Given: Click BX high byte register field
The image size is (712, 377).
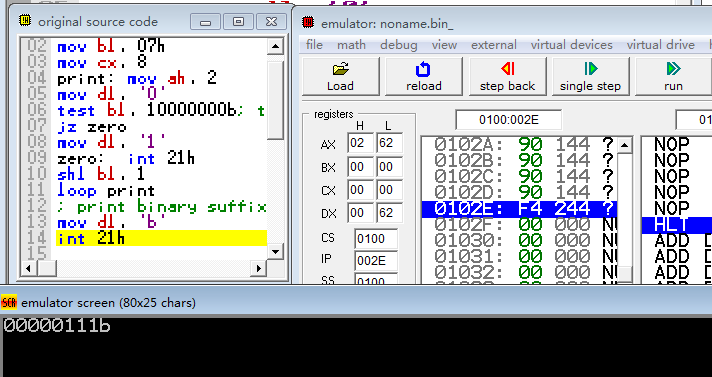Looking at the screenshot, I should pos(361,167).
